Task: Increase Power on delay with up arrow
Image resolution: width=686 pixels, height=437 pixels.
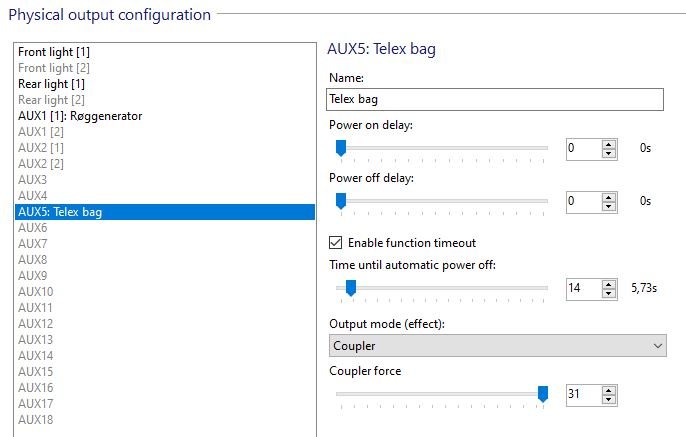Action: [609, 145]
